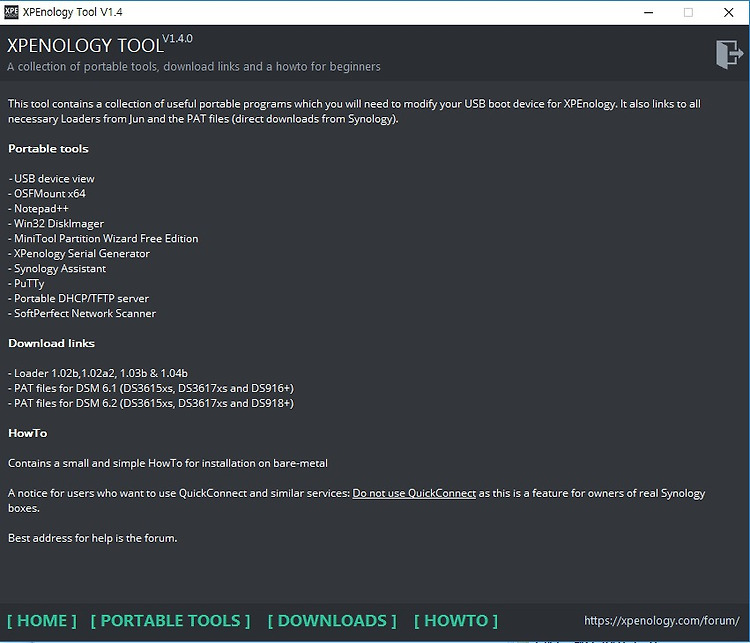750x643 pixels.
Task: Click the 'USB device view' list entry
Action: pos(51,178)
